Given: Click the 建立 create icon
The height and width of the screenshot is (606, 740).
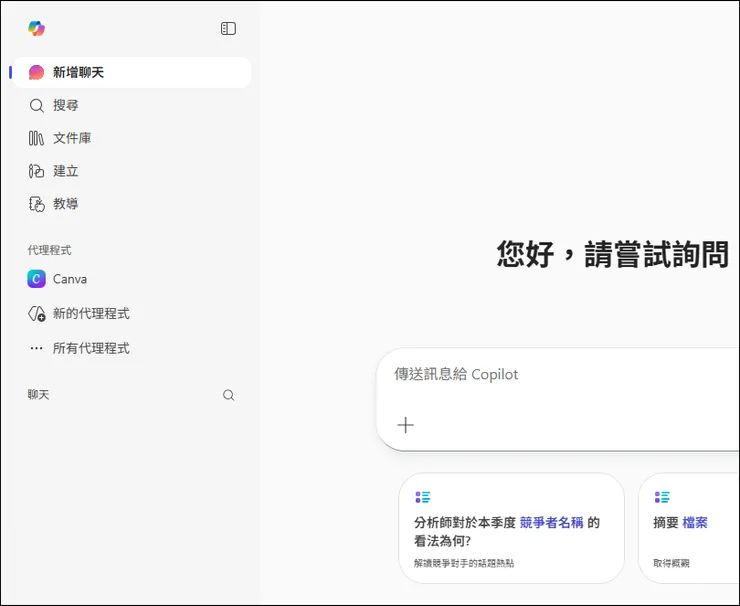Looking at the screenshot, I should tap(36, 171).
